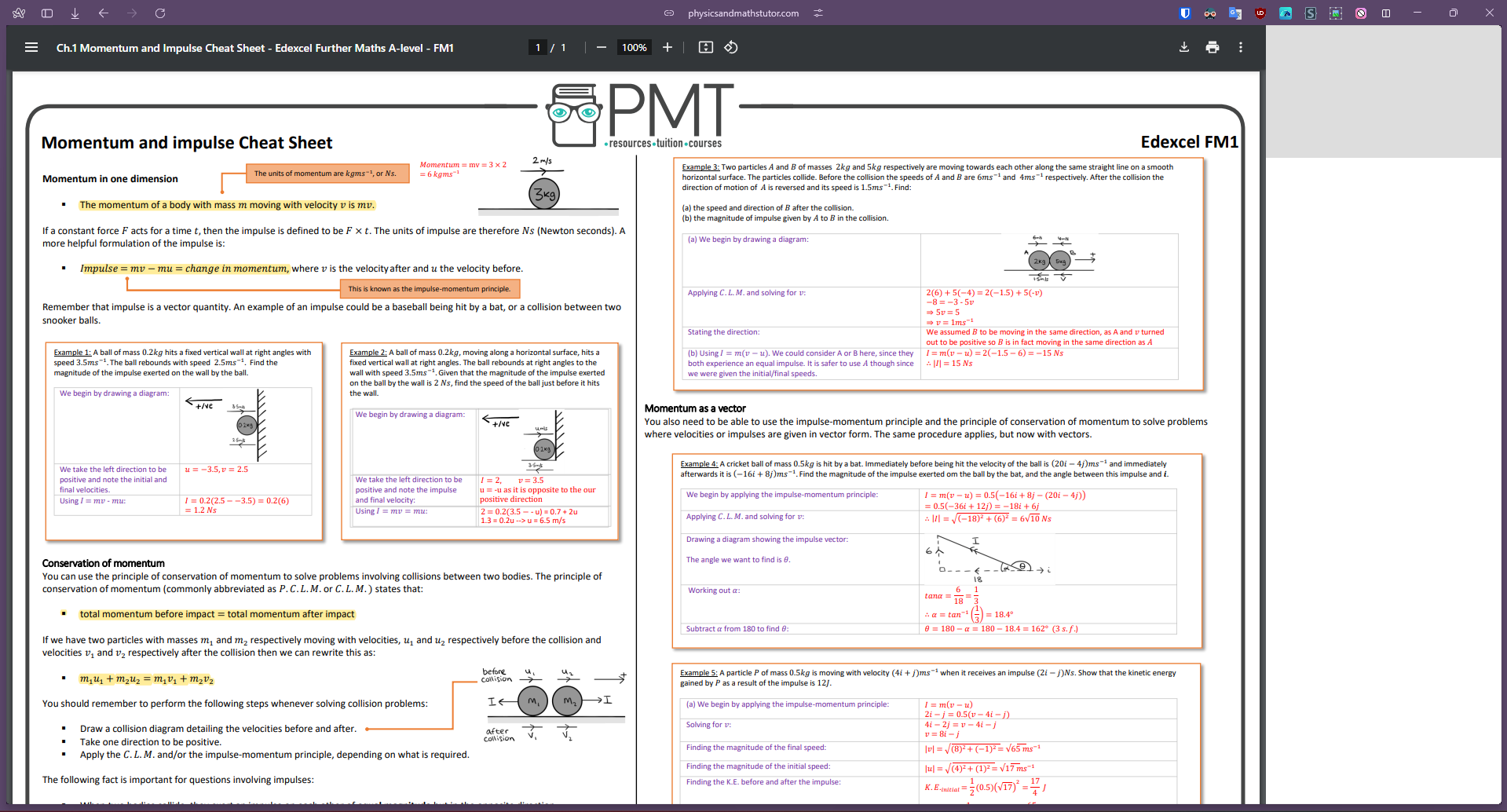Open the browser downloads panel
The image size is (1507, 812).
[75, 13]
